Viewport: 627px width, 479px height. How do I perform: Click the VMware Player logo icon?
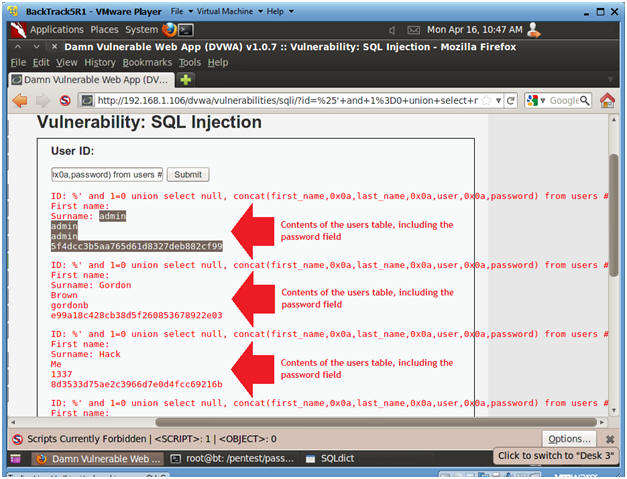(x=13, y=11)
